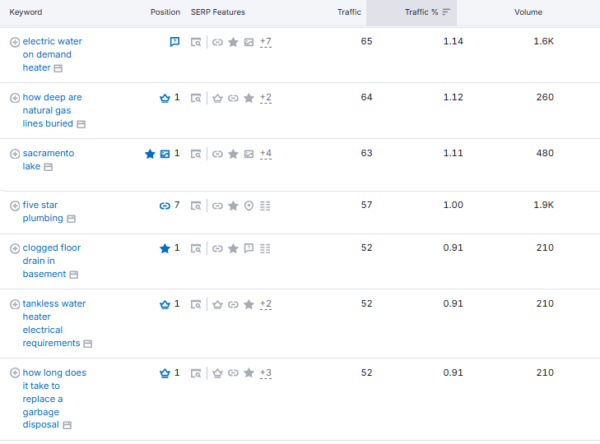Click the Position column header
Viewport: 600px width, 444px height.
(165, 12)
